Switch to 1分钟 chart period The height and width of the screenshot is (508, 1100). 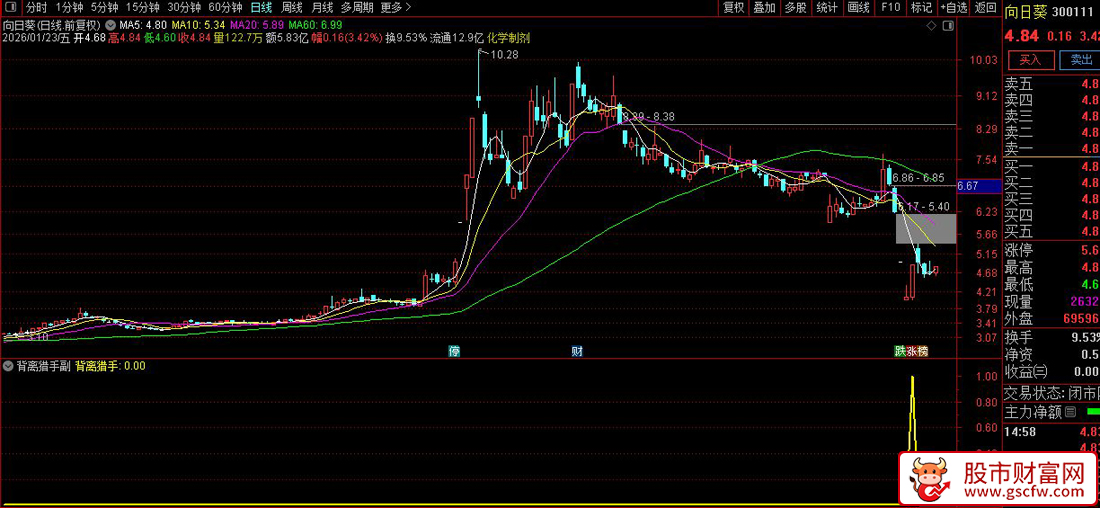69,8
